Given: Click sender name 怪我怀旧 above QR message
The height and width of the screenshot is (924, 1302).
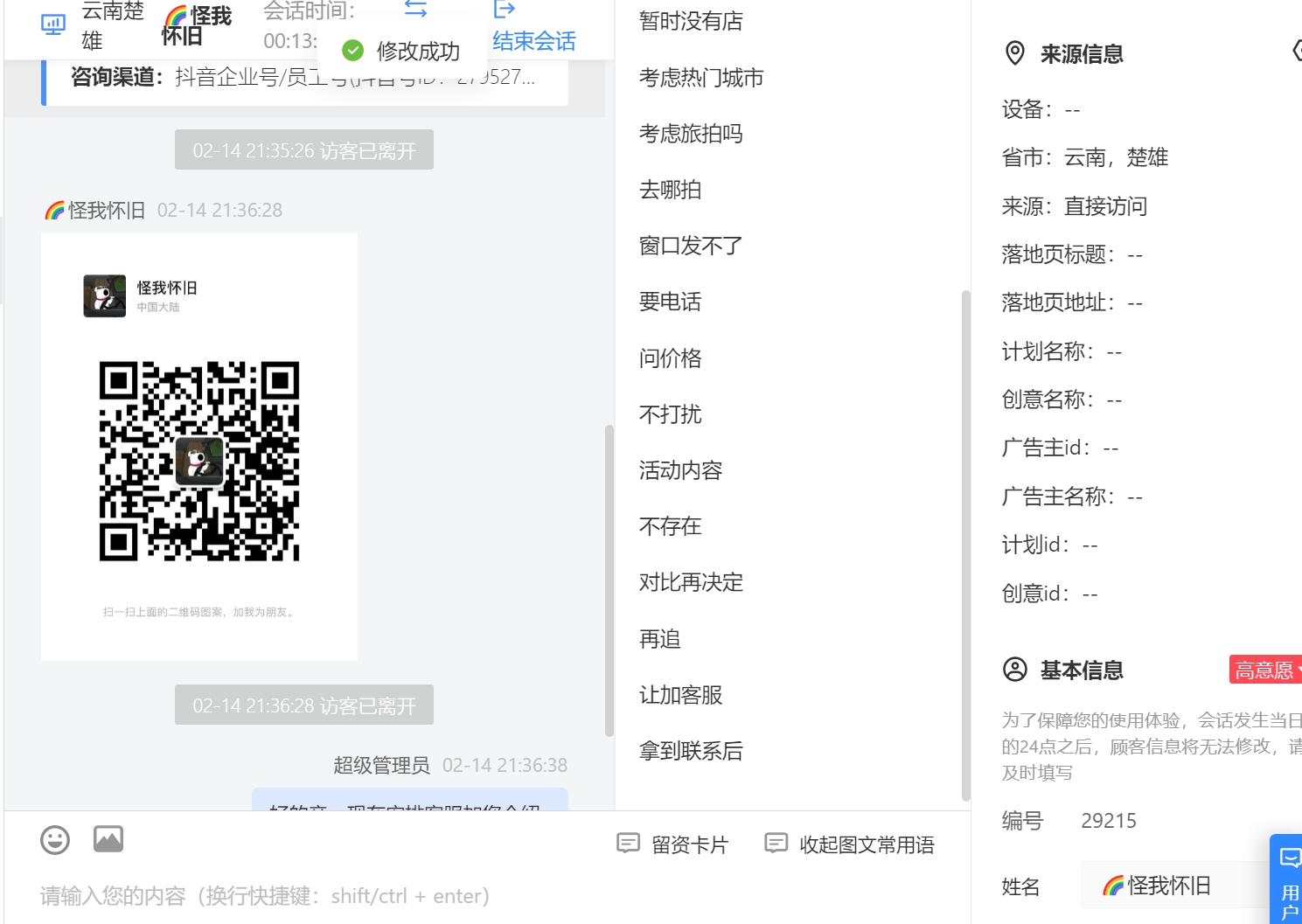Looking at the screenshot, I should pyautogui.click(x=96, y=210).
